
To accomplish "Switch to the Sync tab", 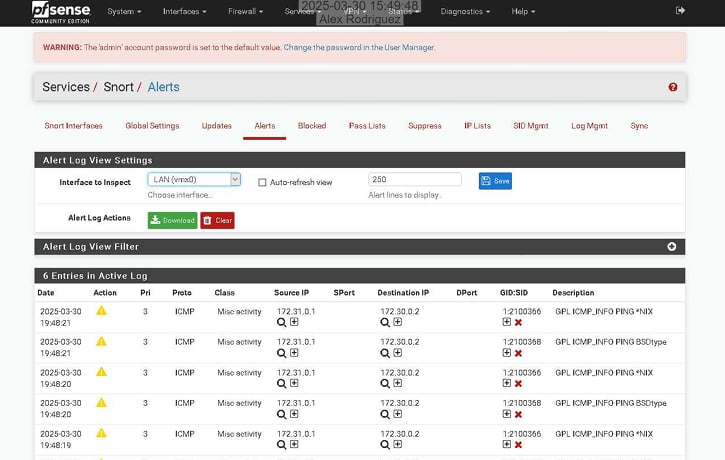I will point(639,126).
